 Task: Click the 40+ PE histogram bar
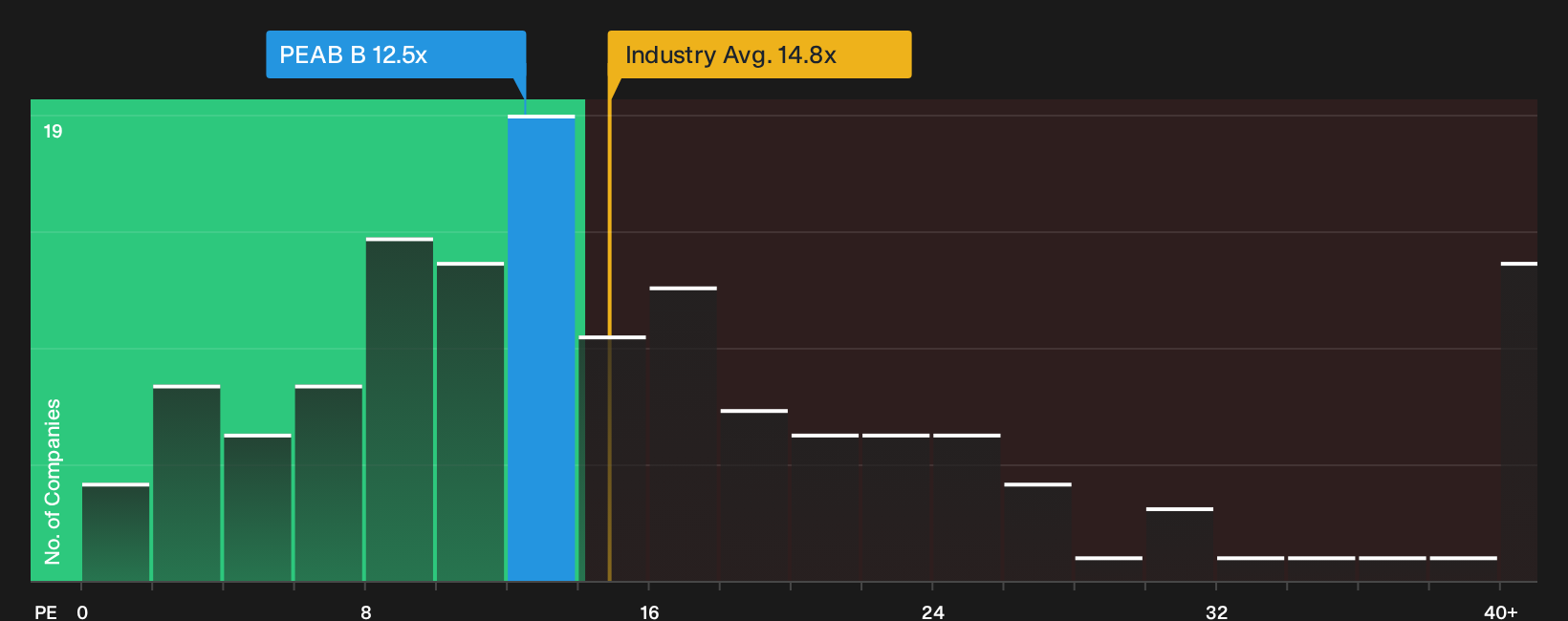pos(1518,421)
